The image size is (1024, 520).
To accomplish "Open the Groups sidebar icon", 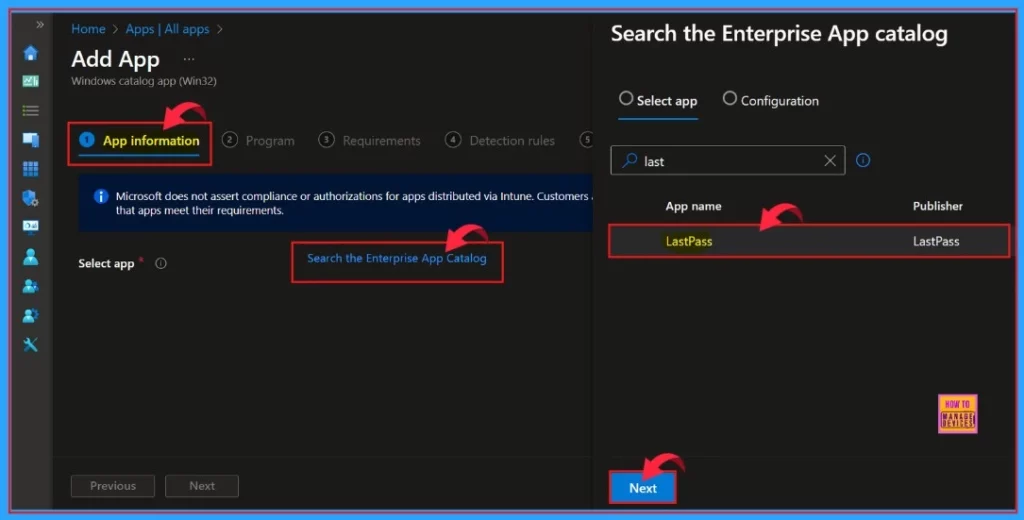I will coord(30,286).
